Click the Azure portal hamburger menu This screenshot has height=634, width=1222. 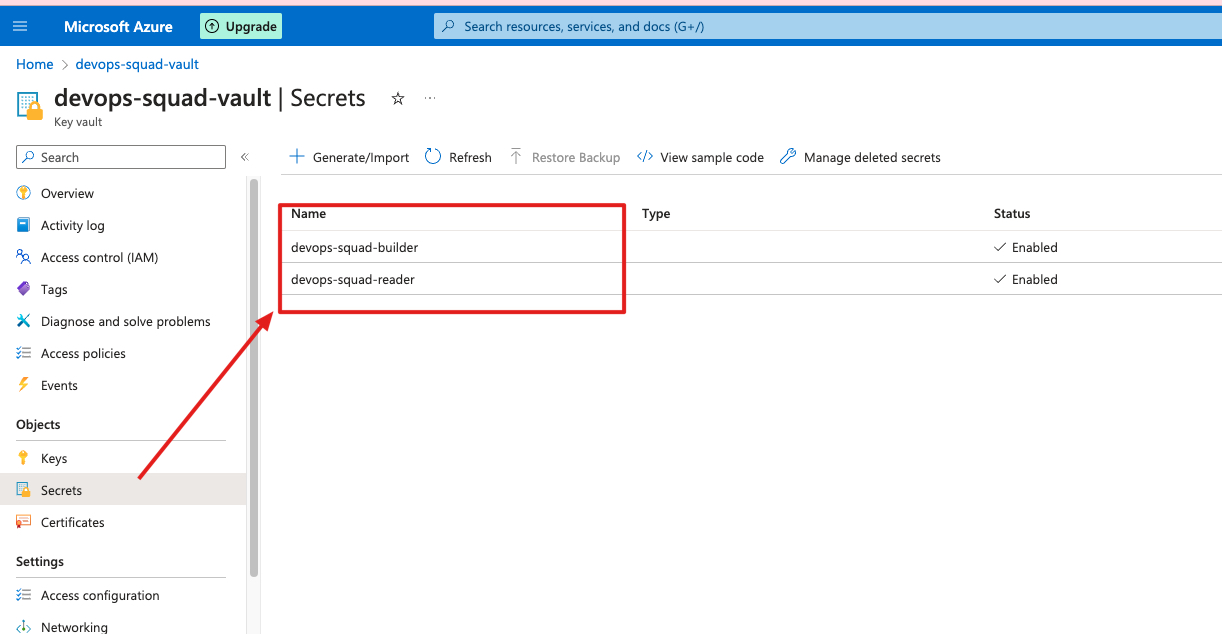click(21, 25)
